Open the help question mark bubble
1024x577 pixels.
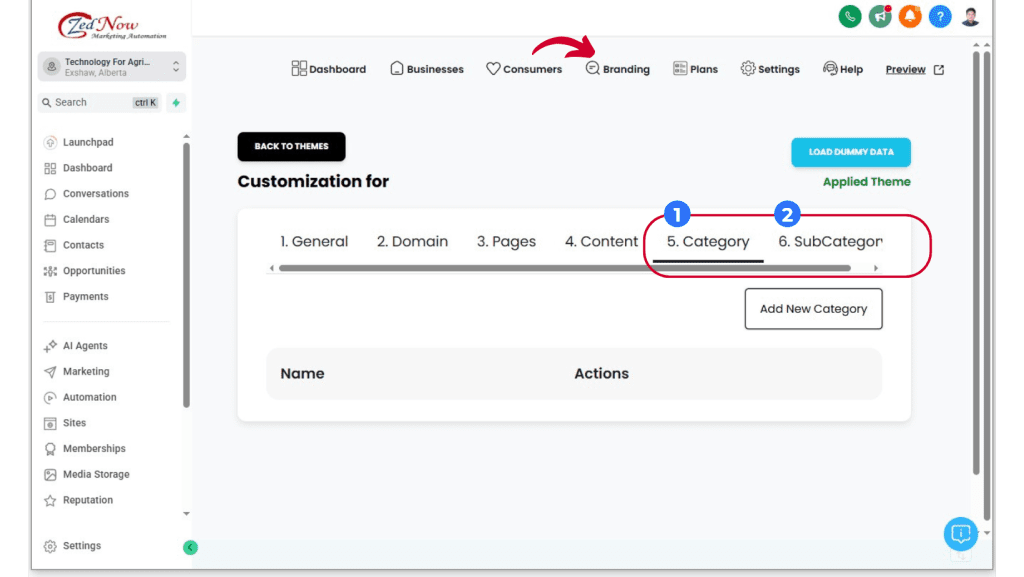tap(940, 16)
